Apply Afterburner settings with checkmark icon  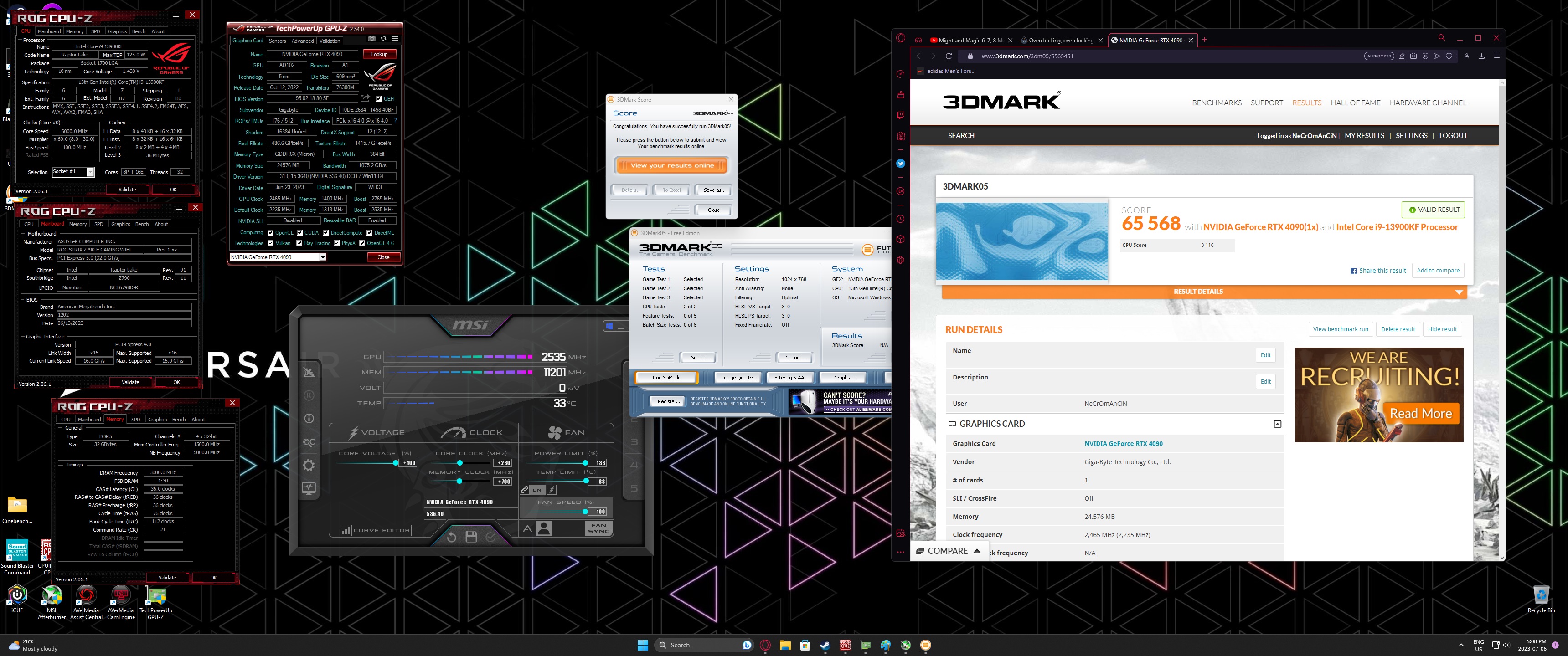point(490,537)
